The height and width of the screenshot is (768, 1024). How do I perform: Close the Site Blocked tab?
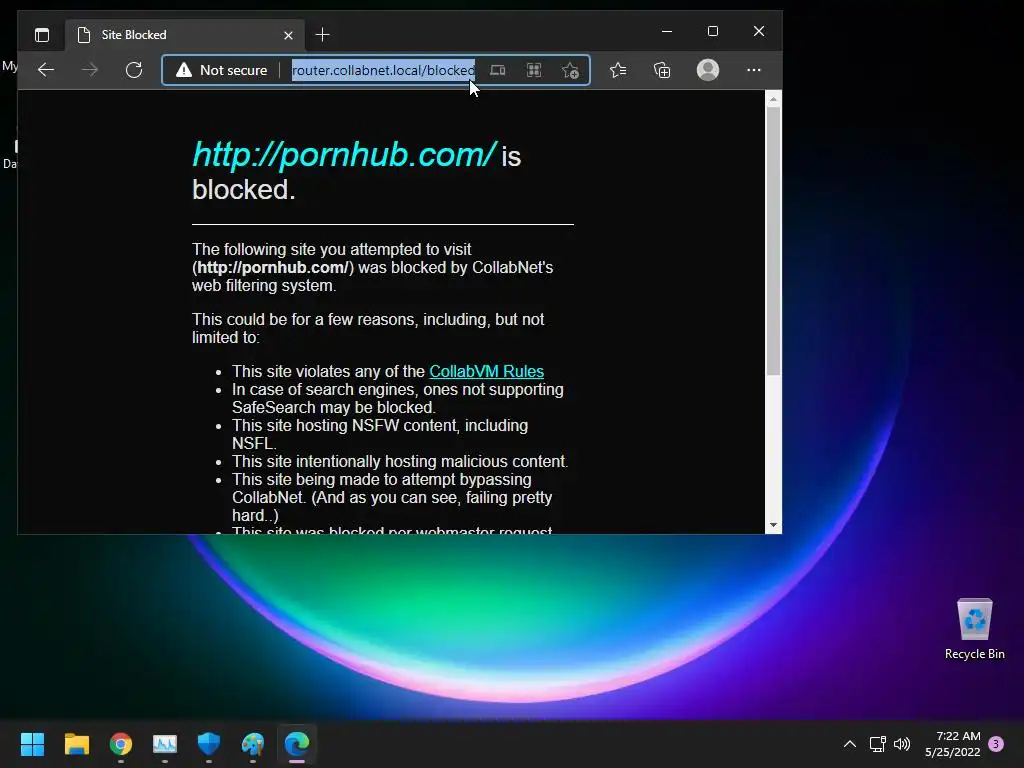pyautogui.click(x=288, y=35)
